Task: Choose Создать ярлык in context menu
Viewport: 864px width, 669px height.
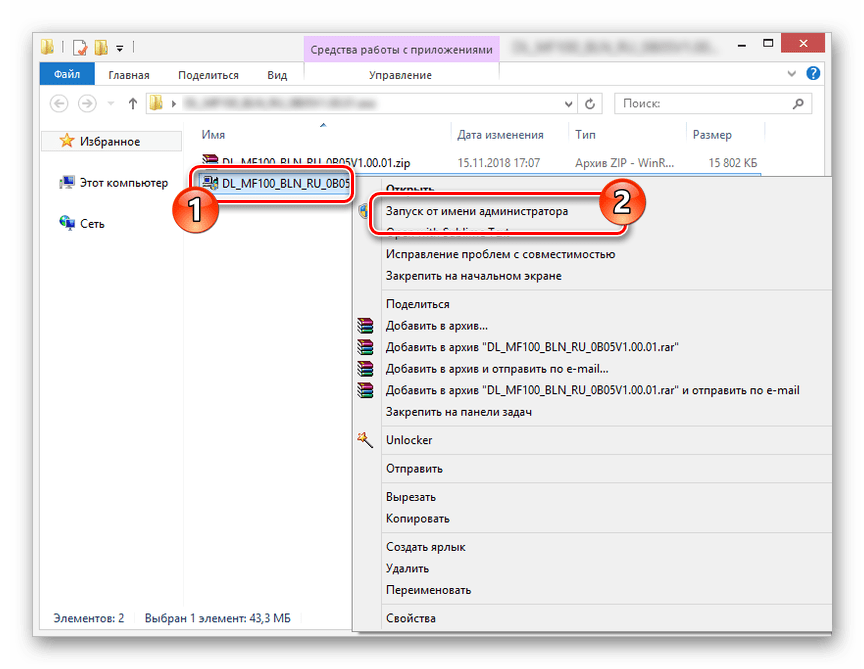Action: [425, 547]
